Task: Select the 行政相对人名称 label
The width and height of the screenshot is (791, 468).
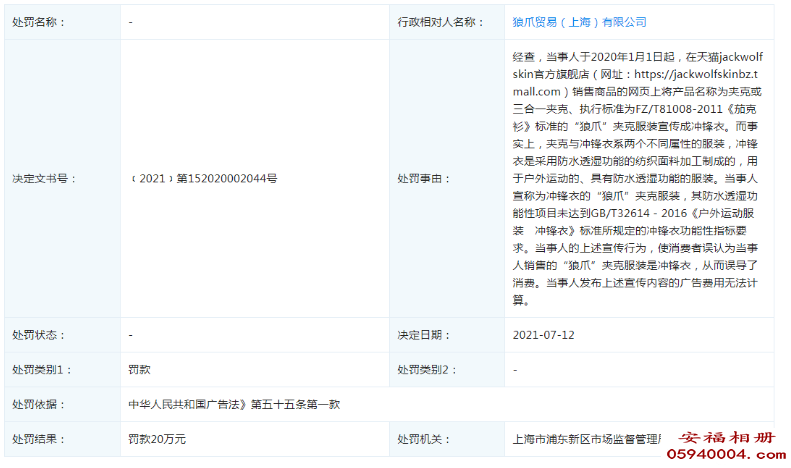Action: (440, 22)
